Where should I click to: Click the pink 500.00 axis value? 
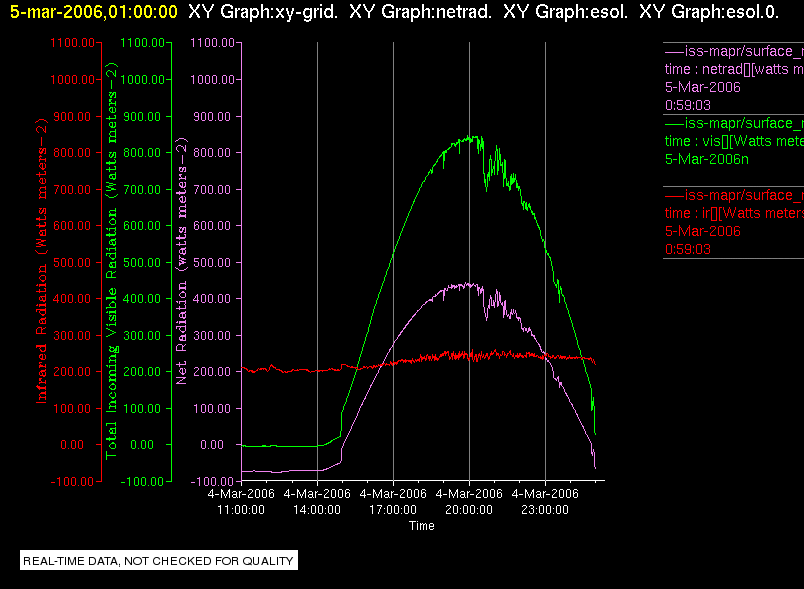click(212, 262)
